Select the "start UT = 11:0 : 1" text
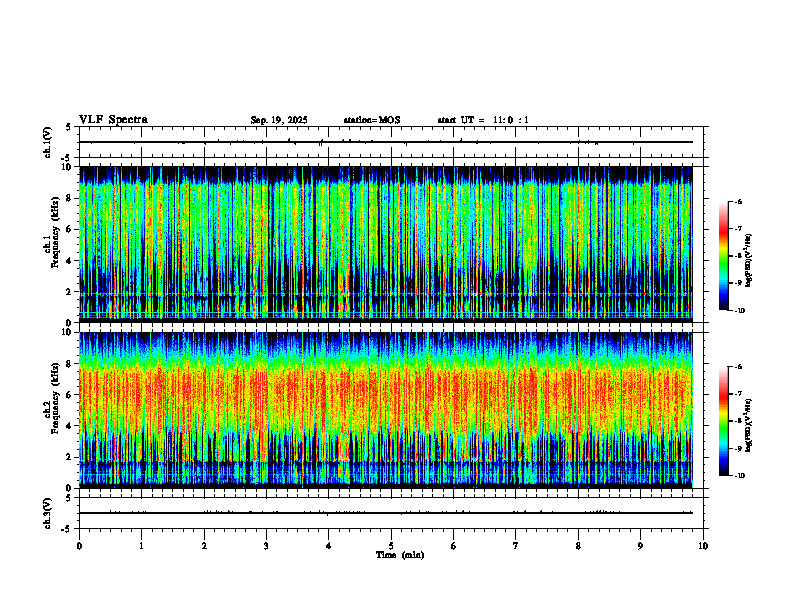Viewport: 792px width, 612px height. (483, 120)
